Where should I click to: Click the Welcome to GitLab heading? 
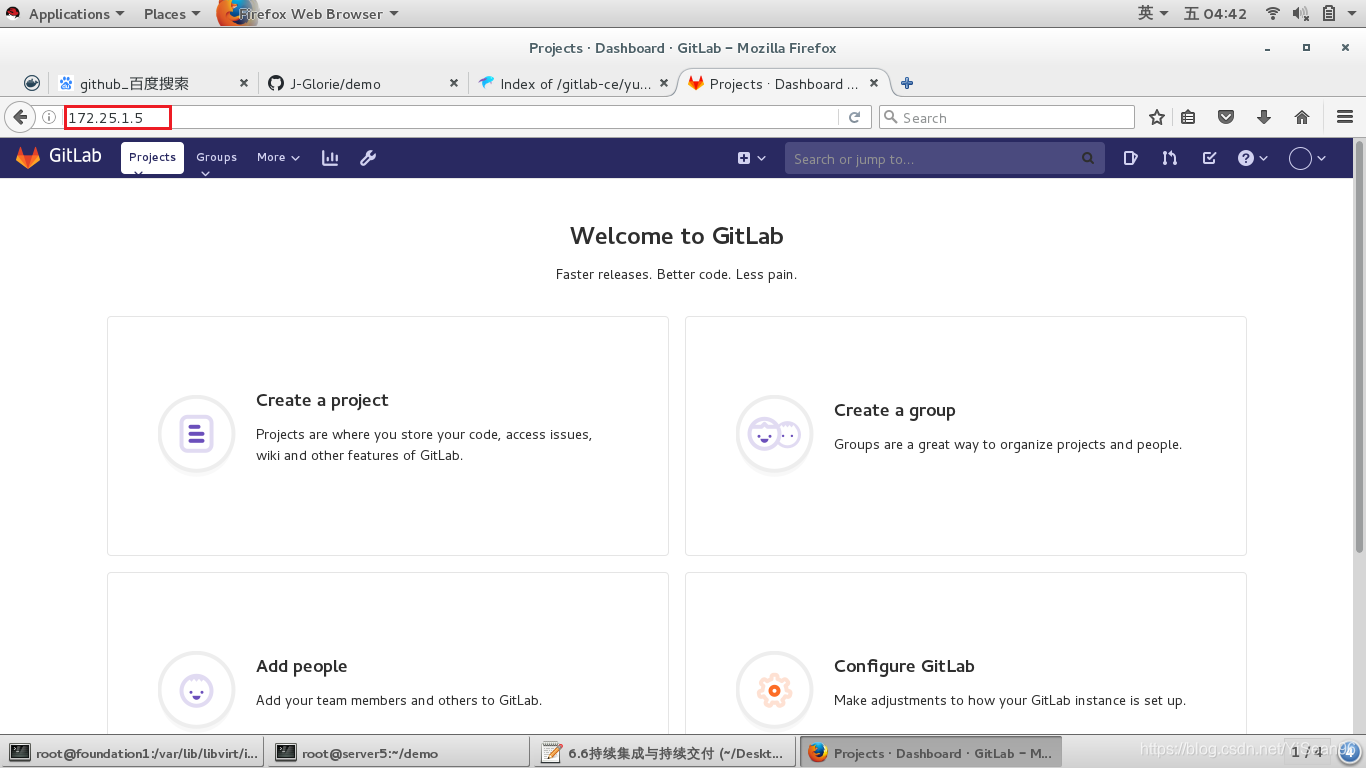tap(676, 236)
